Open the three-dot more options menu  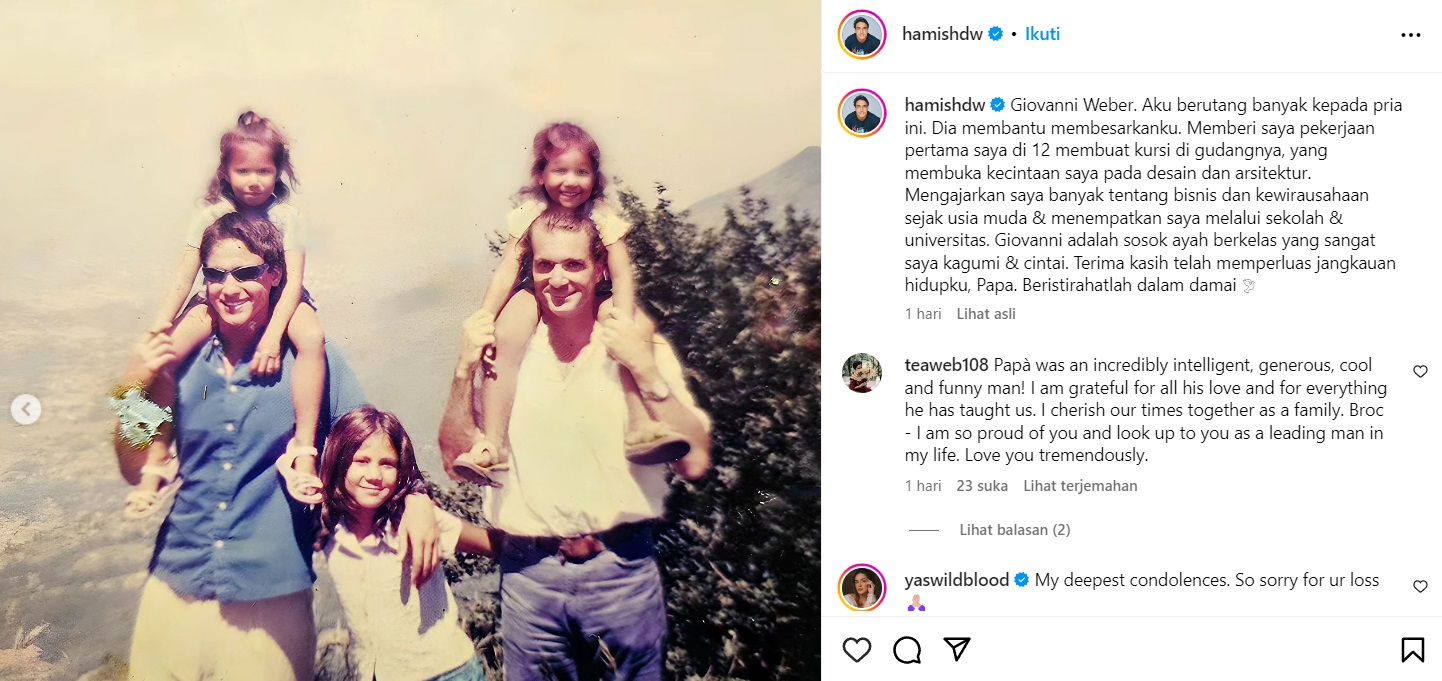1411,35
